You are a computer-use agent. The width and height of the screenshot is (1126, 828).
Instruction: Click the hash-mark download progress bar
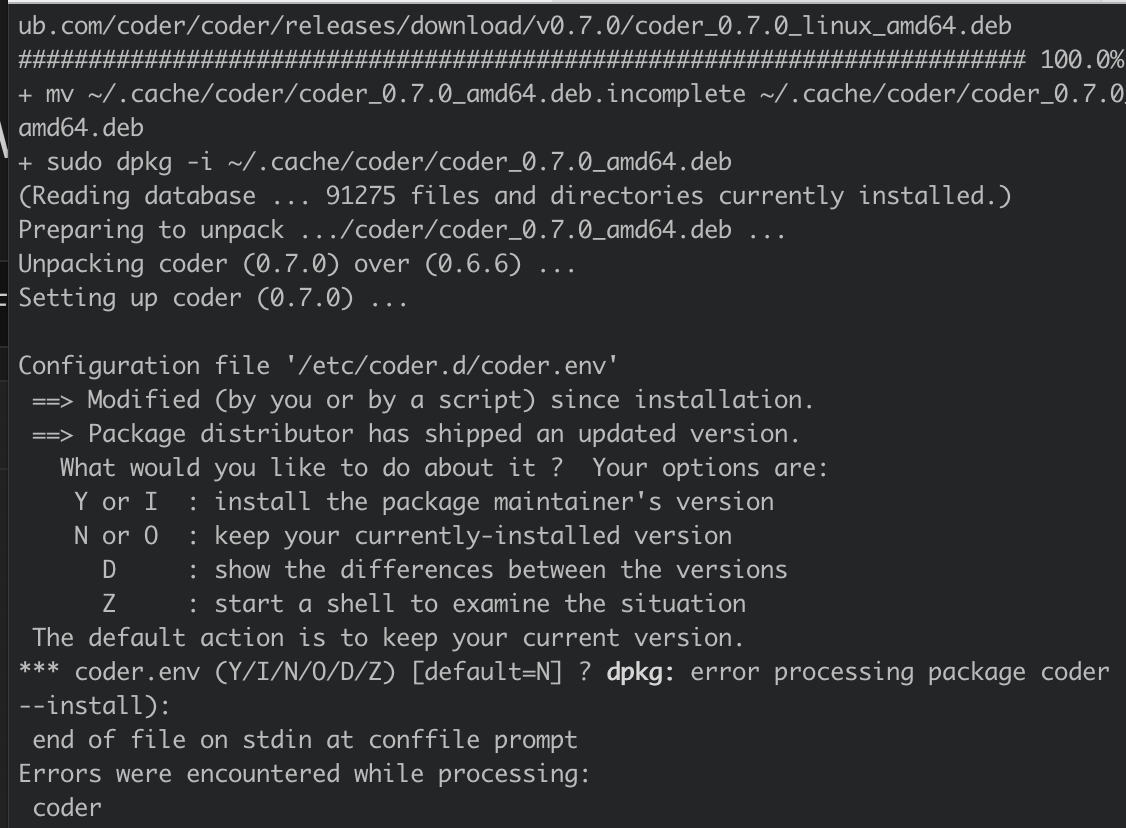(x=521, y=60)
